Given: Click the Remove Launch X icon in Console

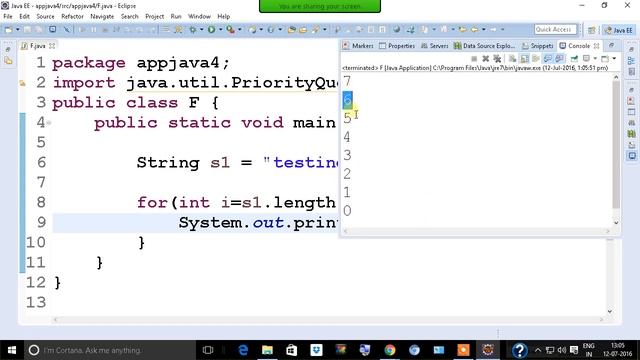Looking at the screenshot, I should tap(486, 59).
